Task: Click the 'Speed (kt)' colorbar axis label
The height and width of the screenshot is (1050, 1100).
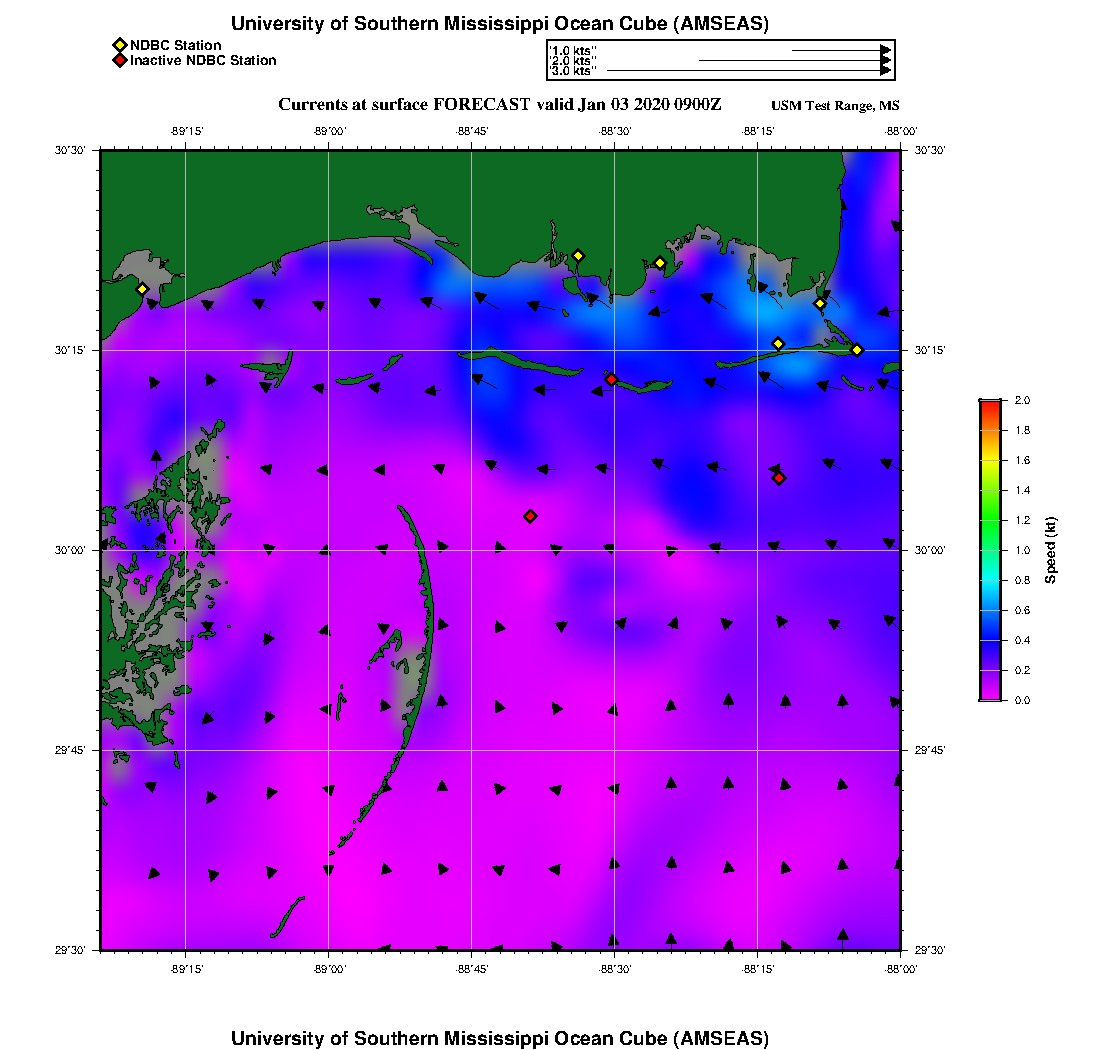Action: pos(1050,550)
